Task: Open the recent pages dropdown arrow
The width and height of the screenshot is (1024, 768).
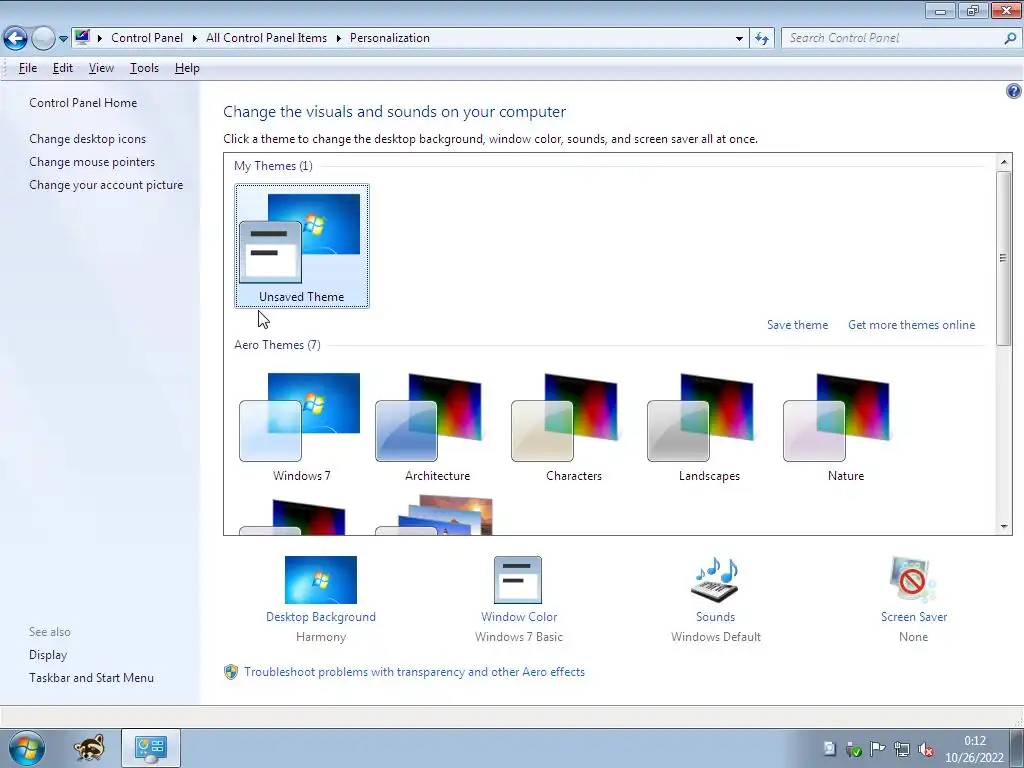Action: [x=63, y=39]
